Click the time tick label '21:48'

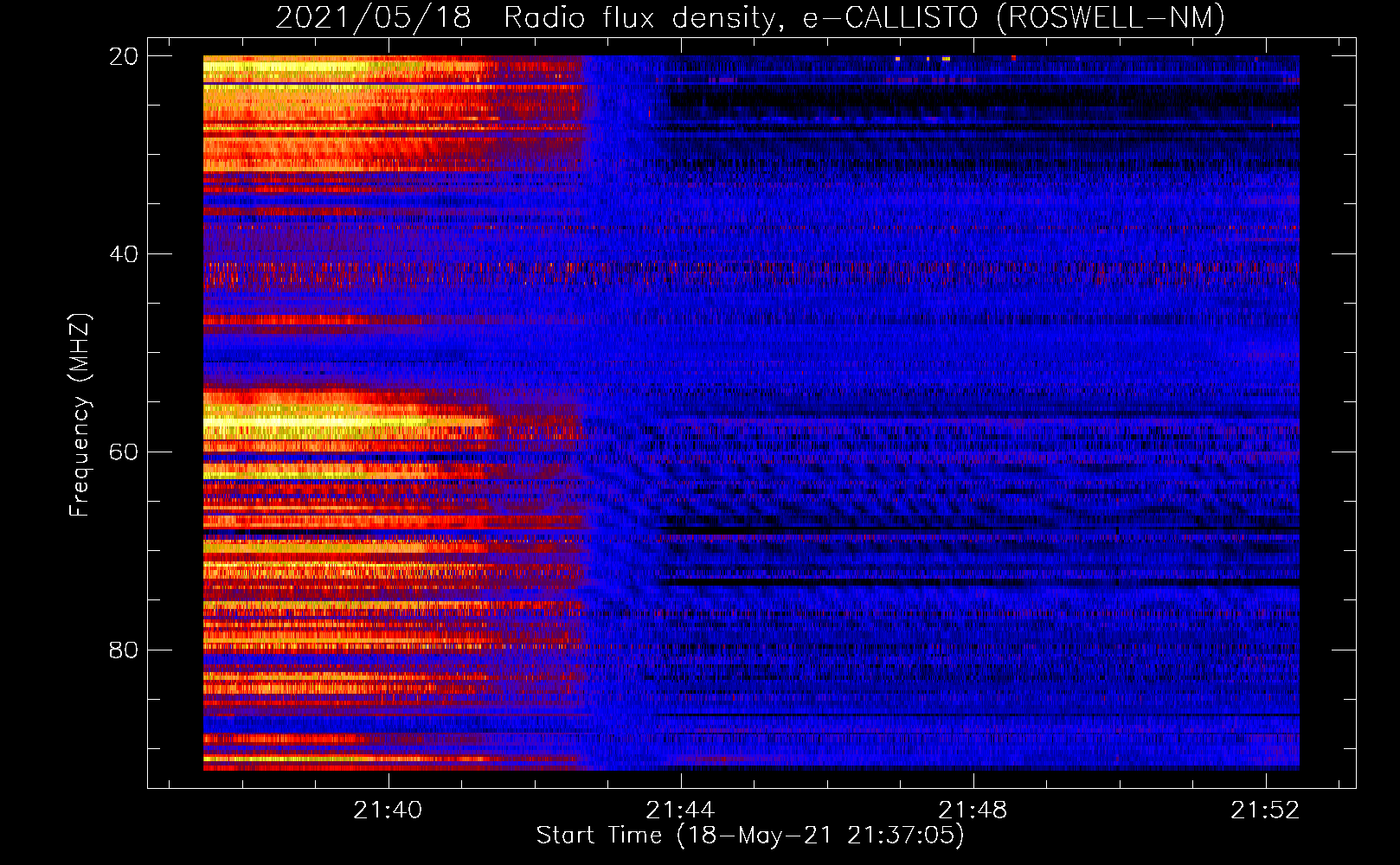(973, 810)
